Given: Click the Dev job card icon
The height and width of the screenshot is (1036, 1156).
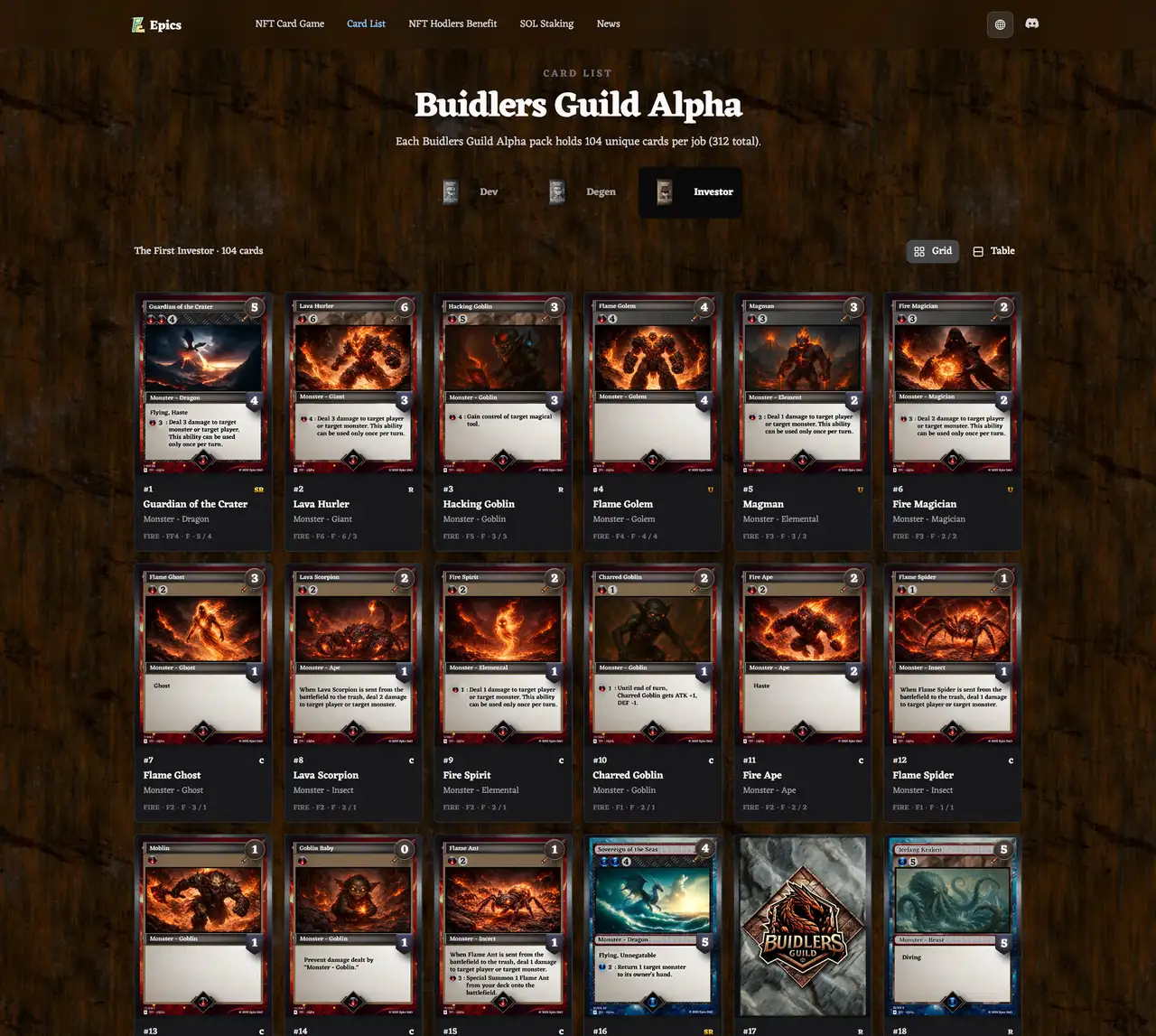Looking at the screenshot, I should click(450, 191).
